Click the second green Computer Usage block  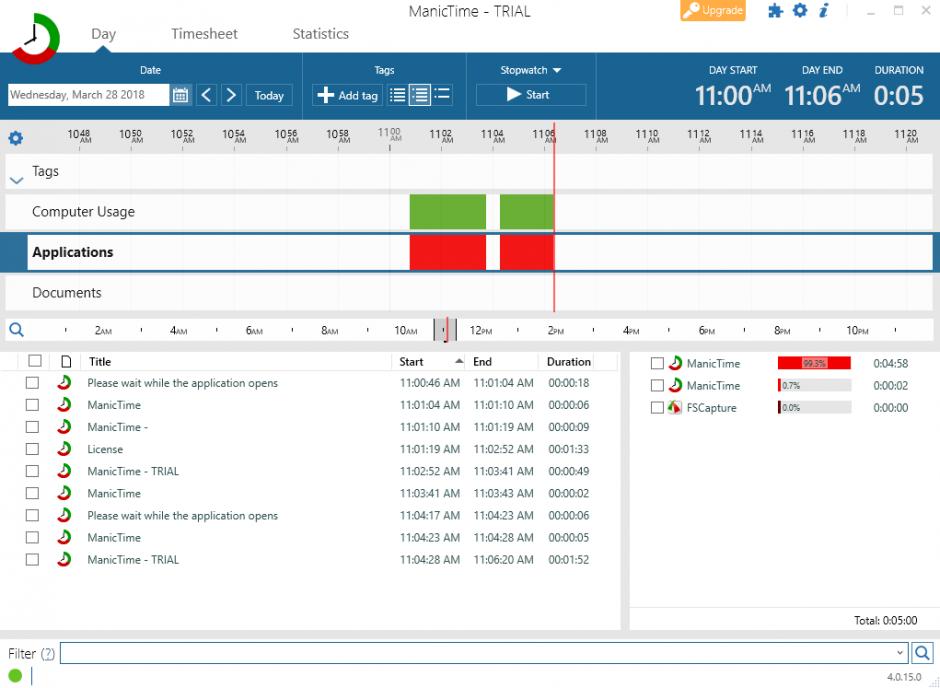tap(527, 212)
